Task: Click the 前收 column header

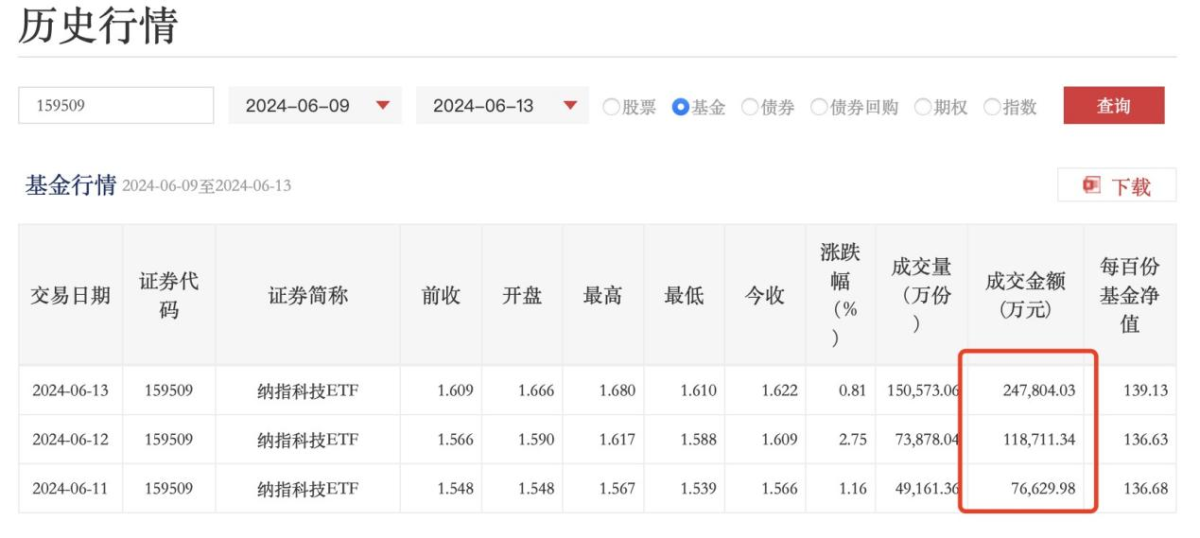Action: 441,295
